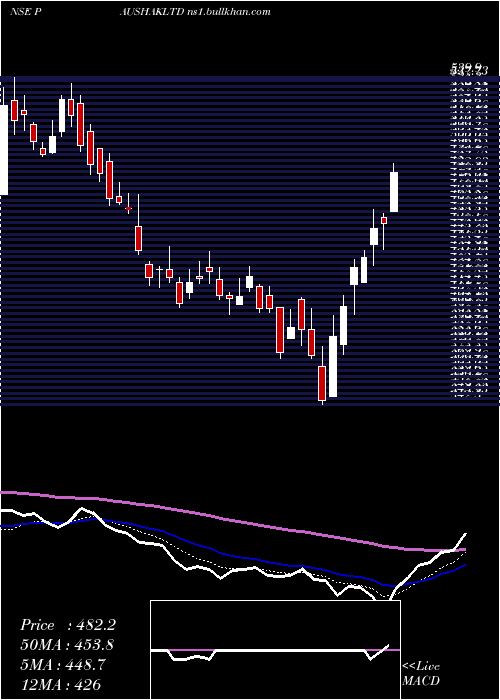This screenshot has width=500, height=700.
Task: Click the '5MA : 448.7' text
Action: (63, 665)
